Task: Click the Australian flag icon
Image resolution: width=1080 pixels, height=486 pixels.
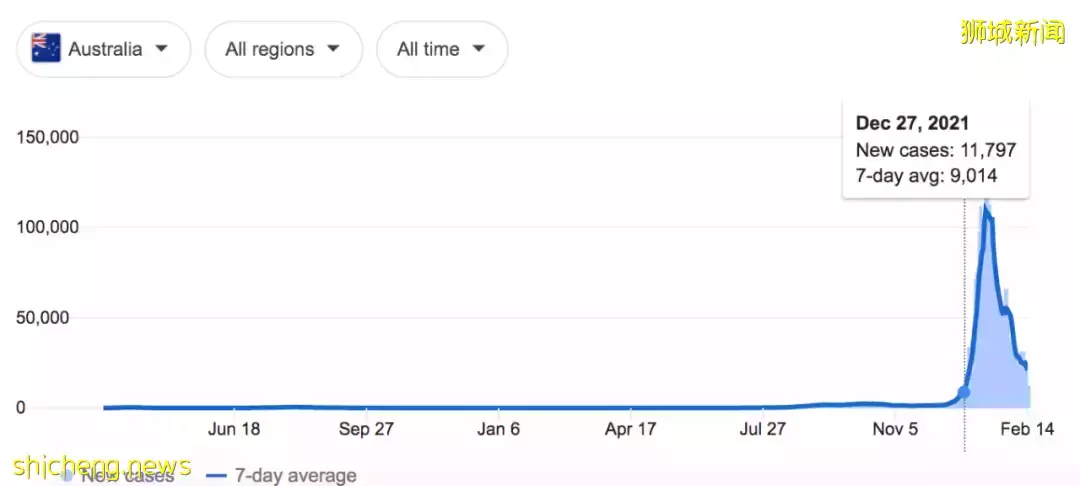Action: click(x=46, y=48)
